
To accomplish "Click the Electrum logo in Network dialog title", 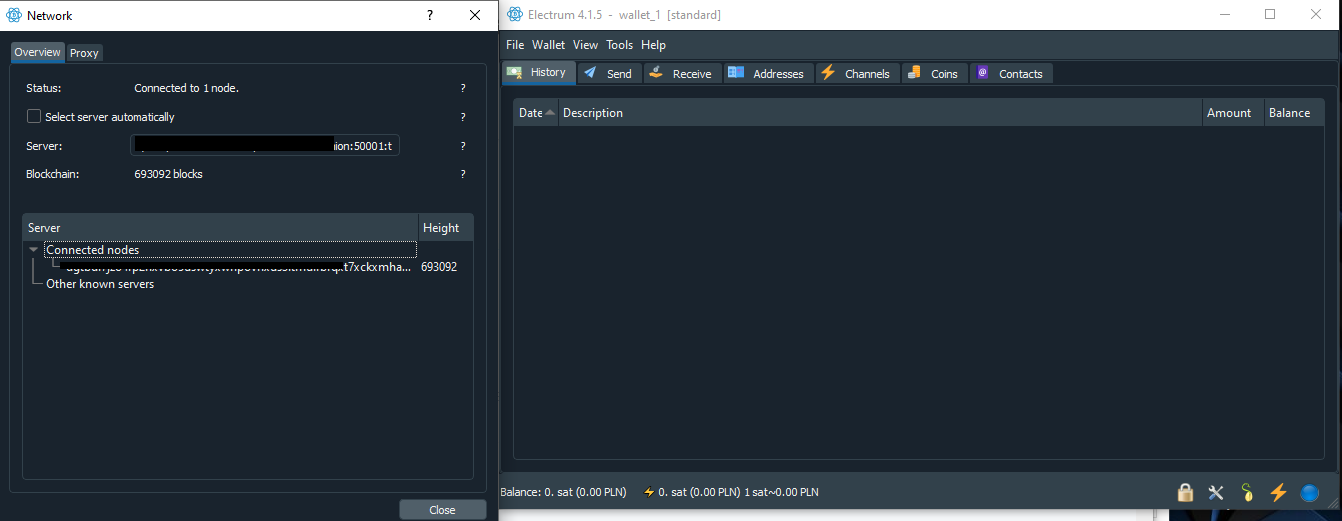I will pyautogui.click(x=14, y=15).
